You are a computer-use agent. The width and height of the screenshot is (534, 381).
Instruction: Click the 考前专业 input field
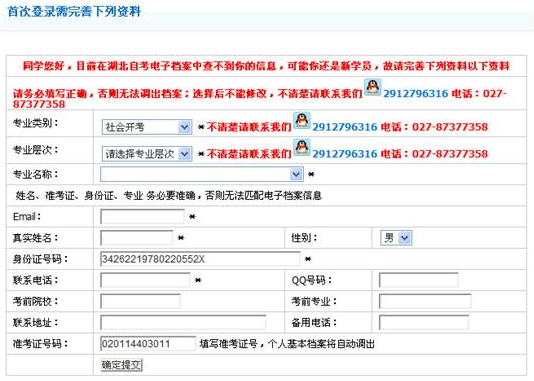pos(425,301)
